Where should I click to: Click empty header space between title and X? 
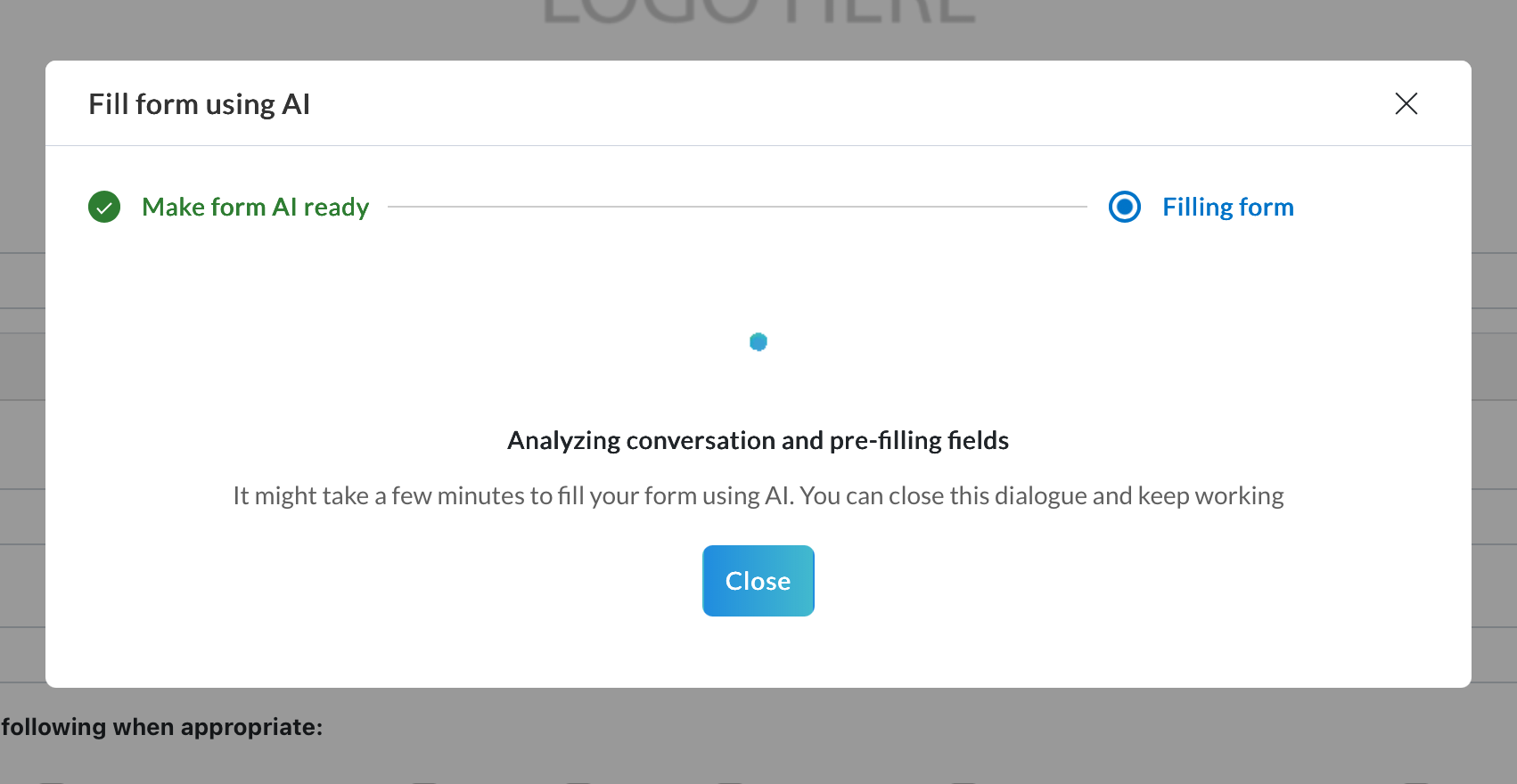[x=847, y=104]
